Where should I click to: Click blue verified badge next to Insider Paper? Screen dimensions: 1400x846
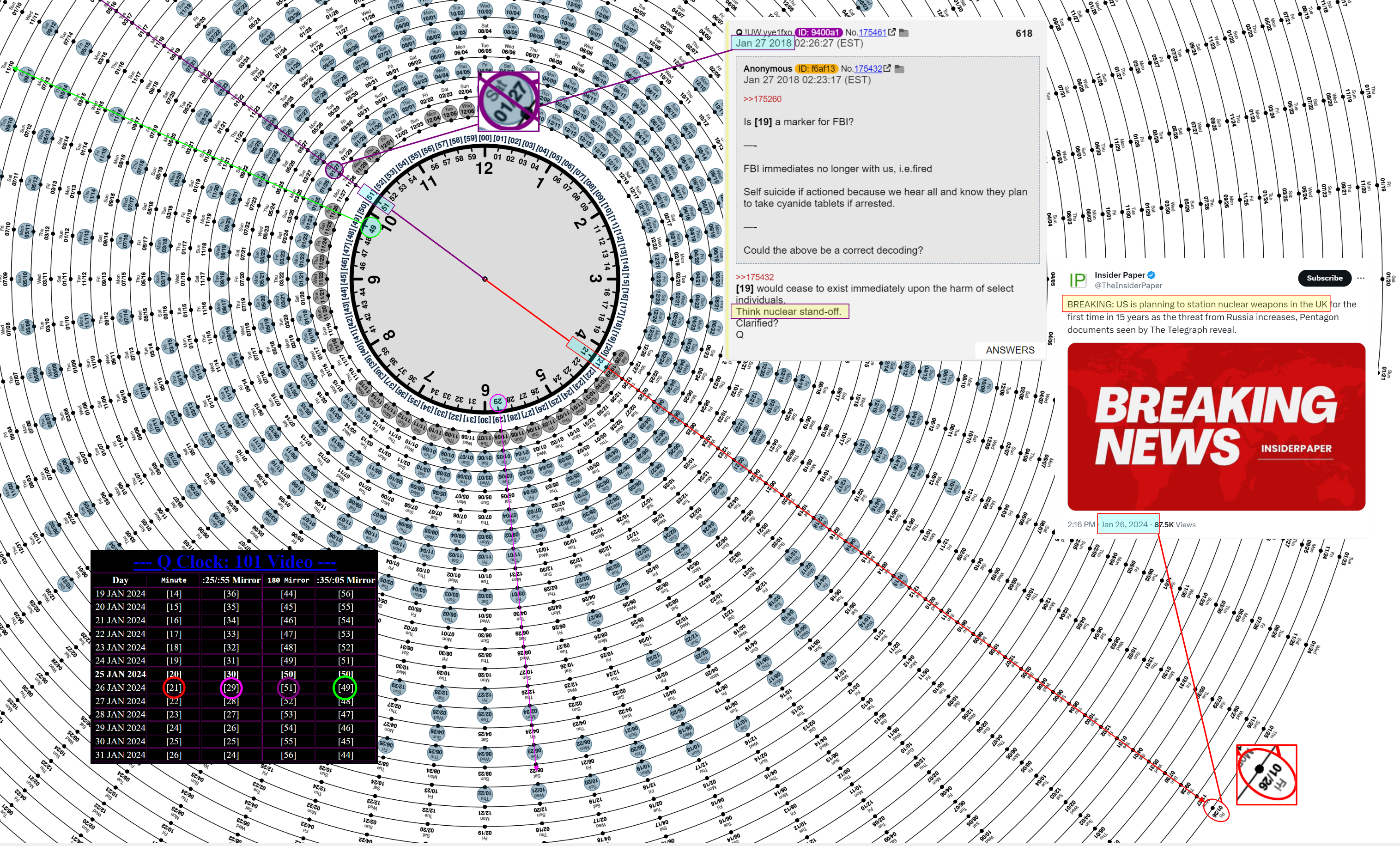tap(1151, 275)
